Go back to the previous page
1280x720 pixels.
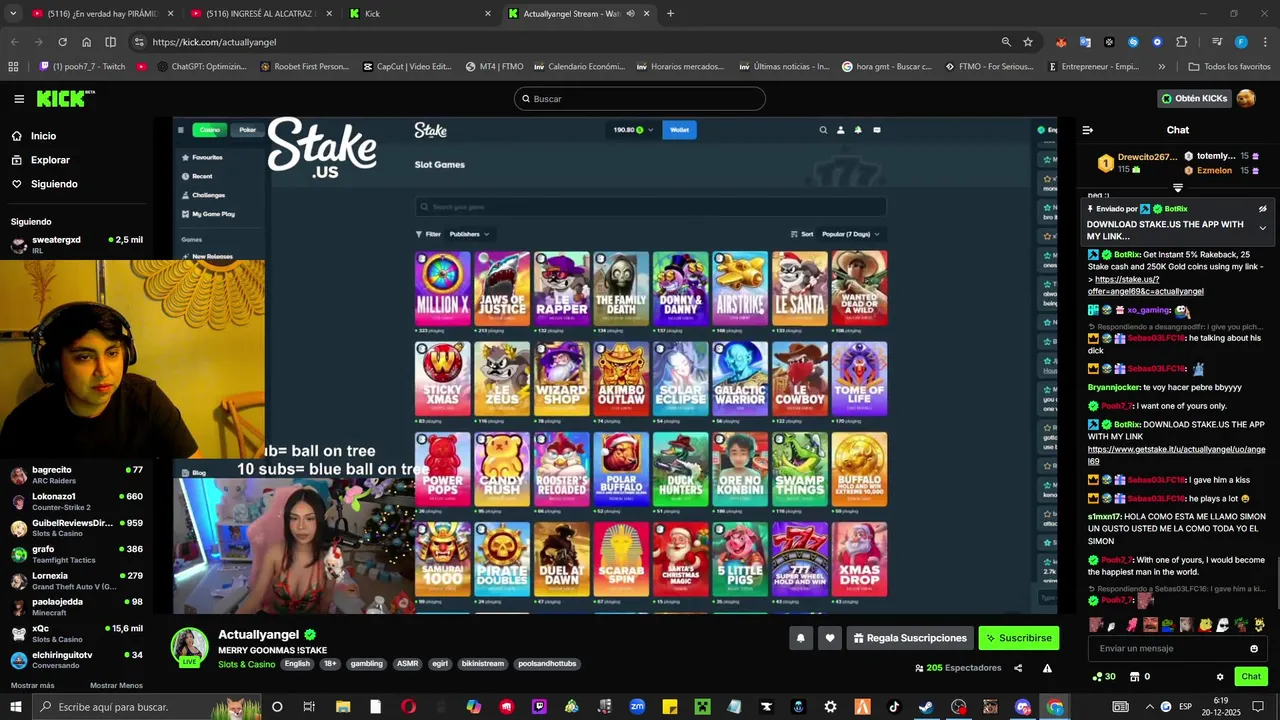(14, 42)
